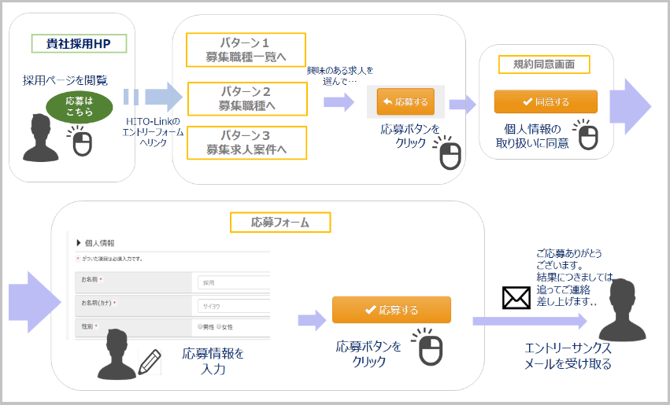Screen dimensions: 670x405
Task: Open パターン2 募集職種へ box
Action: [x=245, y=97]
